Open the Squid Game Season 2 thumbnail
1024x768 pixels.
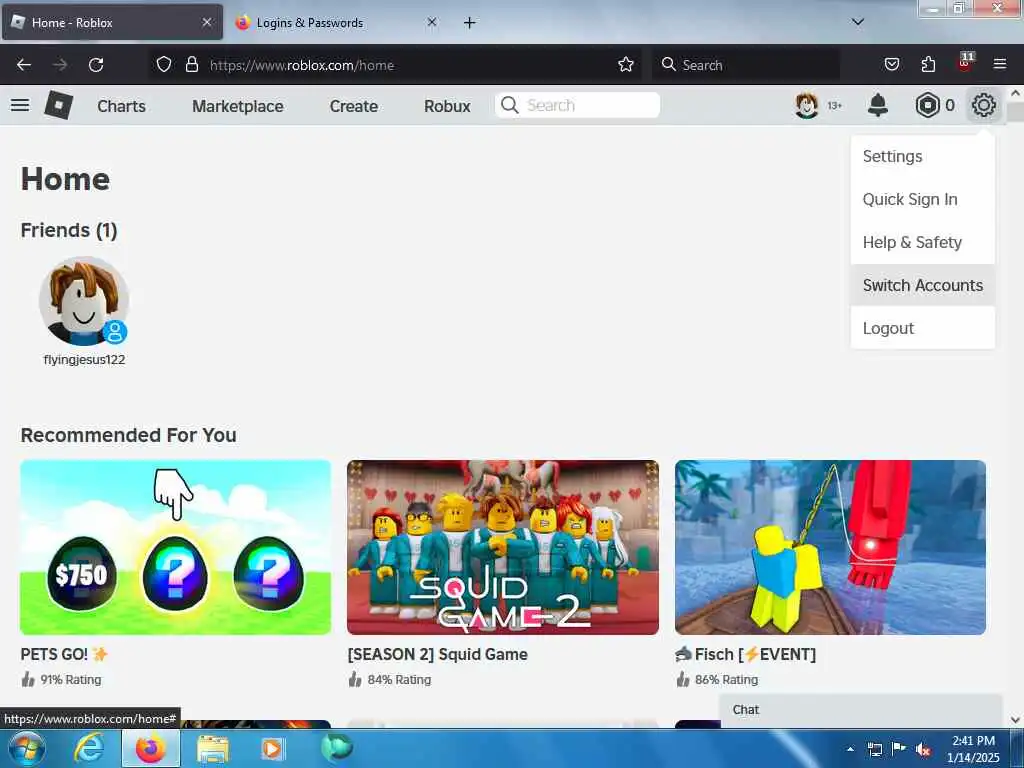click(x=503, y=547)
